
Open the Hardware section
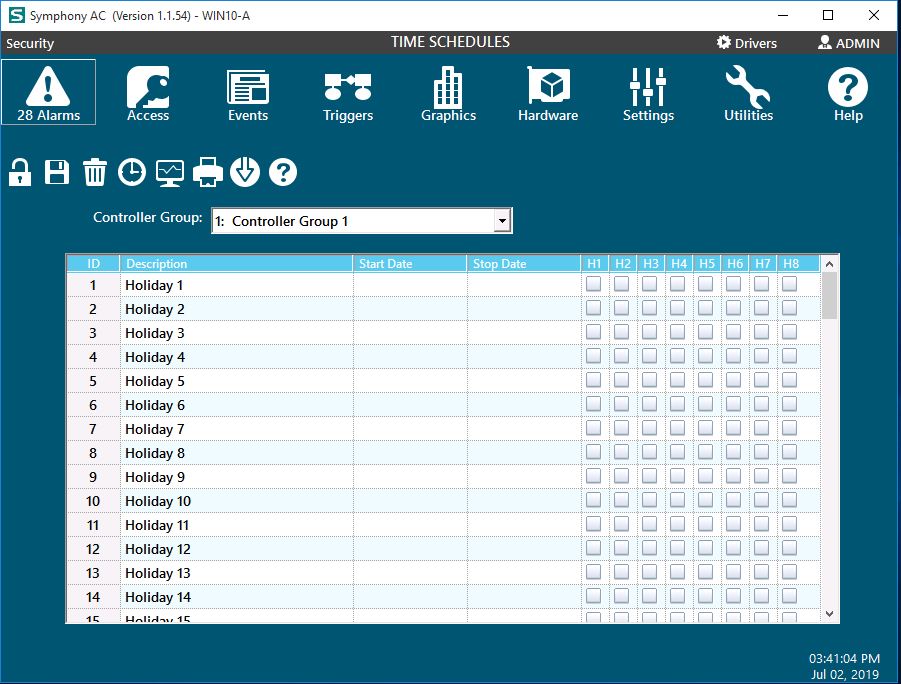[x=548, y=94]
